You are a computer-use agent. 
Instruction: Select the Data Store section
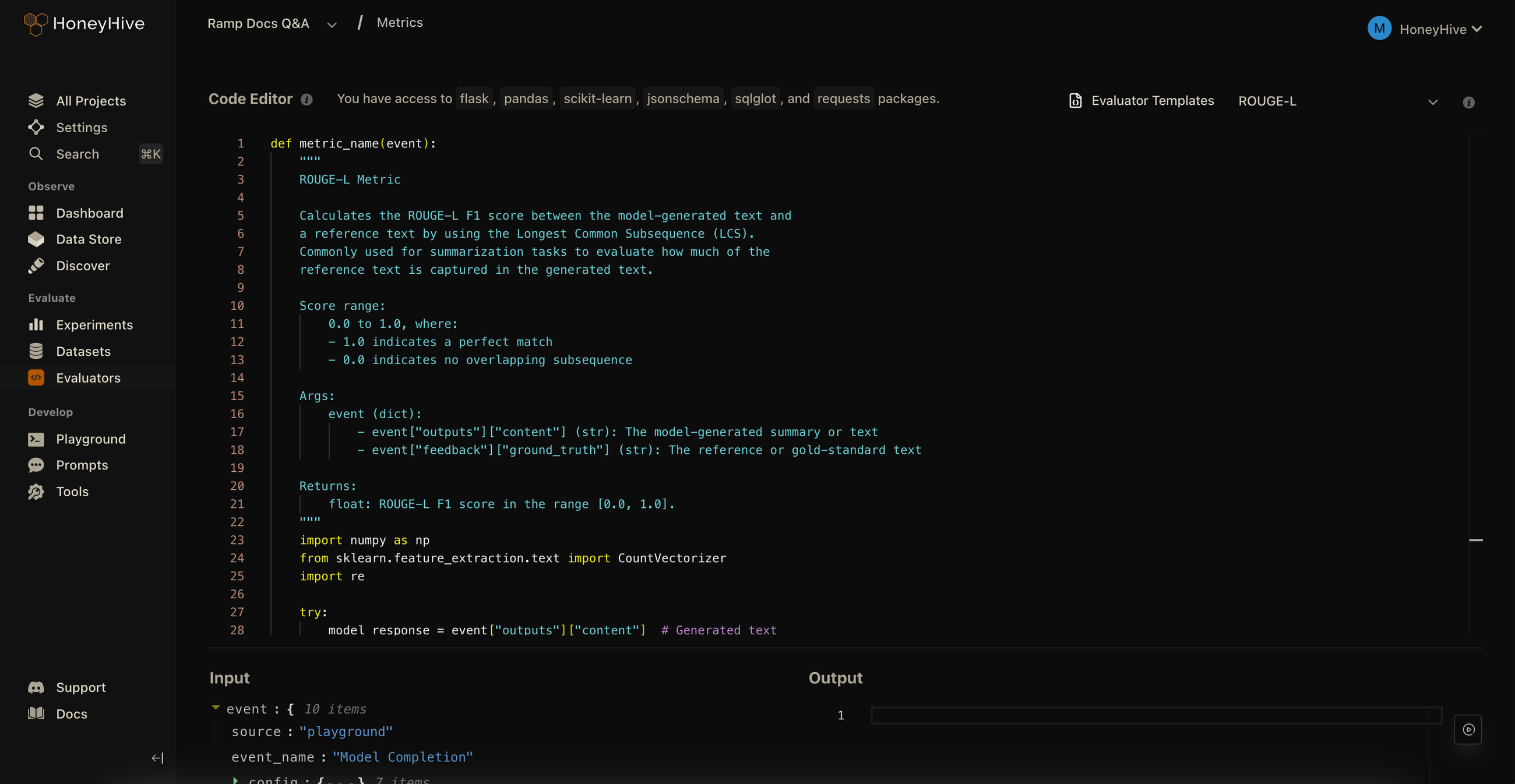click(89, 239)
